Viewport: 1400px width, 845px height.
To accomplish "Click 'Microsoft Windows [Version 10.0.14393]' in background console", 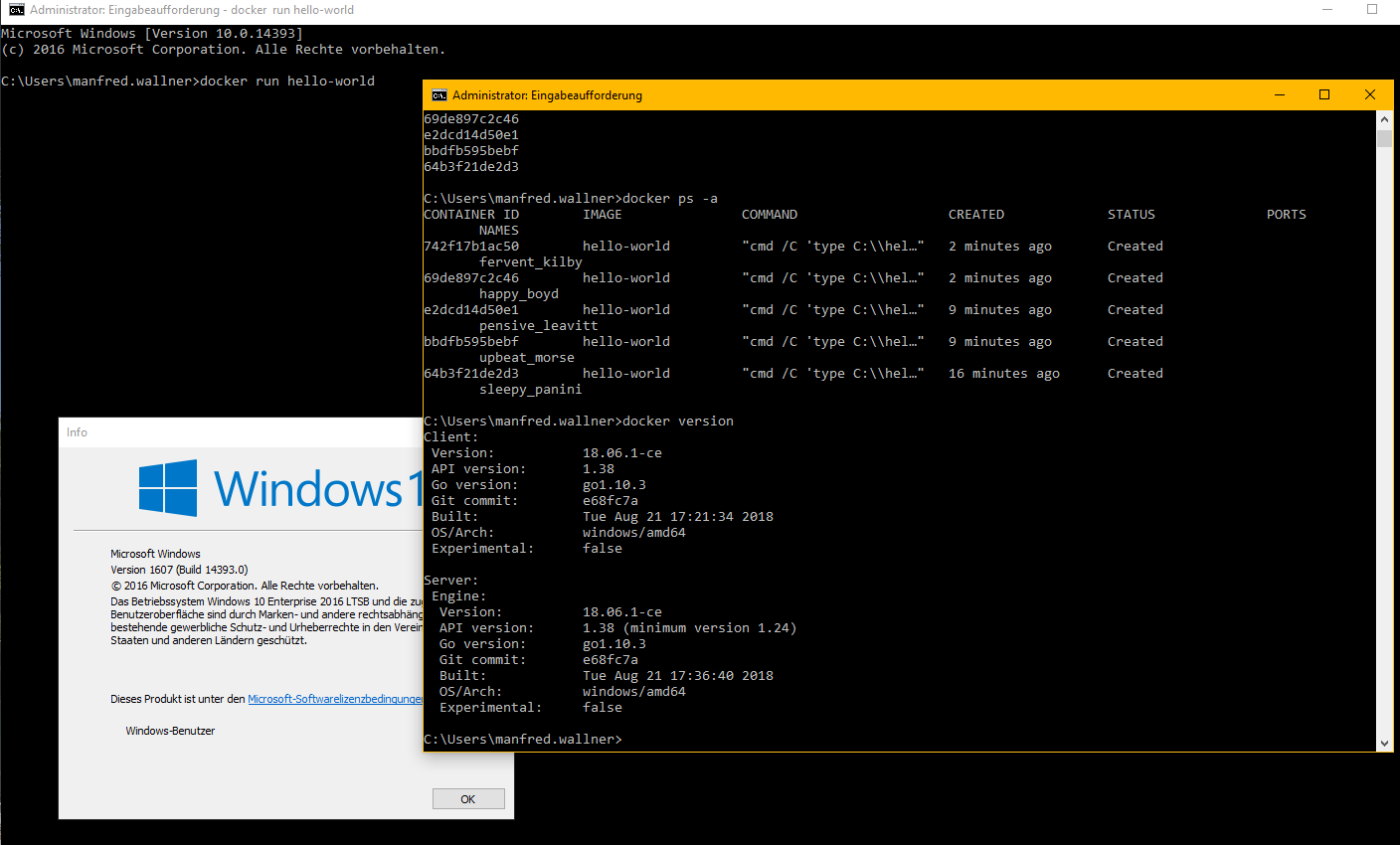I will (152, 34).
